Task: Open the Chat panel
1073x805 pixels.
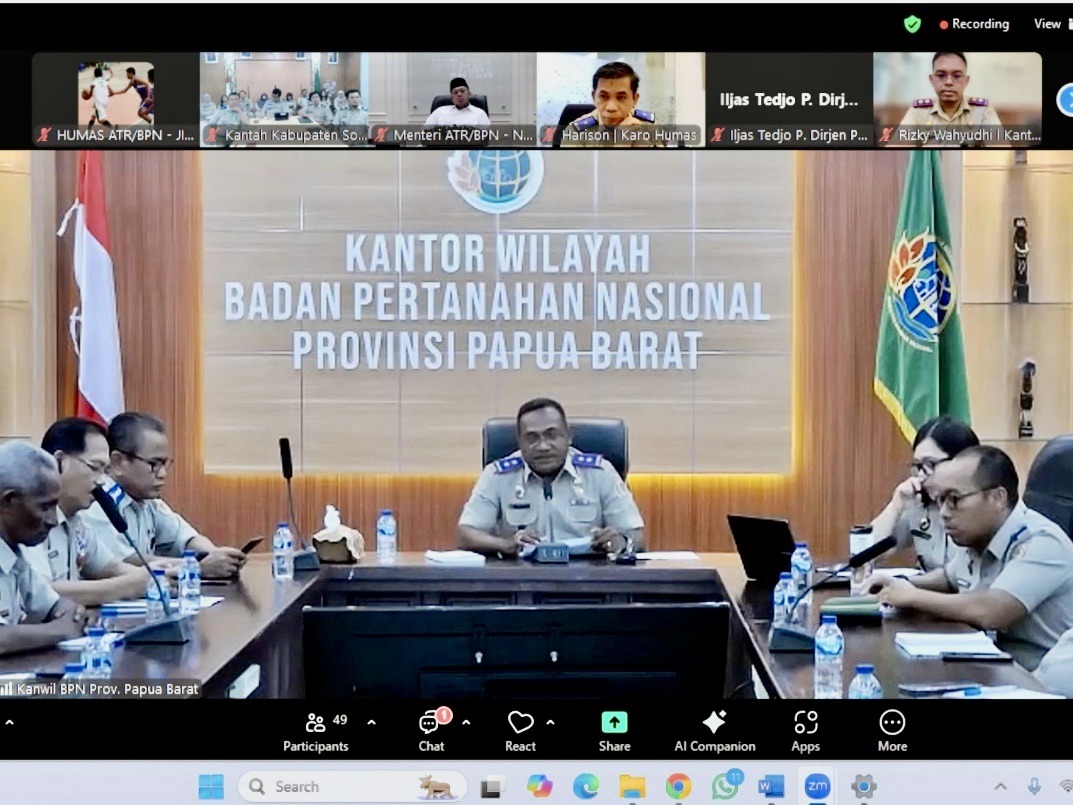Action: click(x=430, y=722)
